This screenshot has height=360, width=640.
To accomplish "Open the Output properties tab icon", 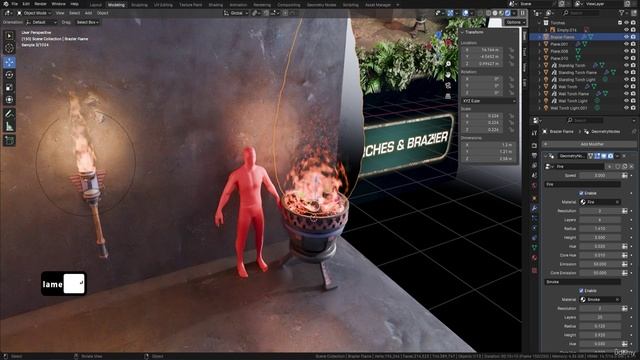I will click(534, 156).
